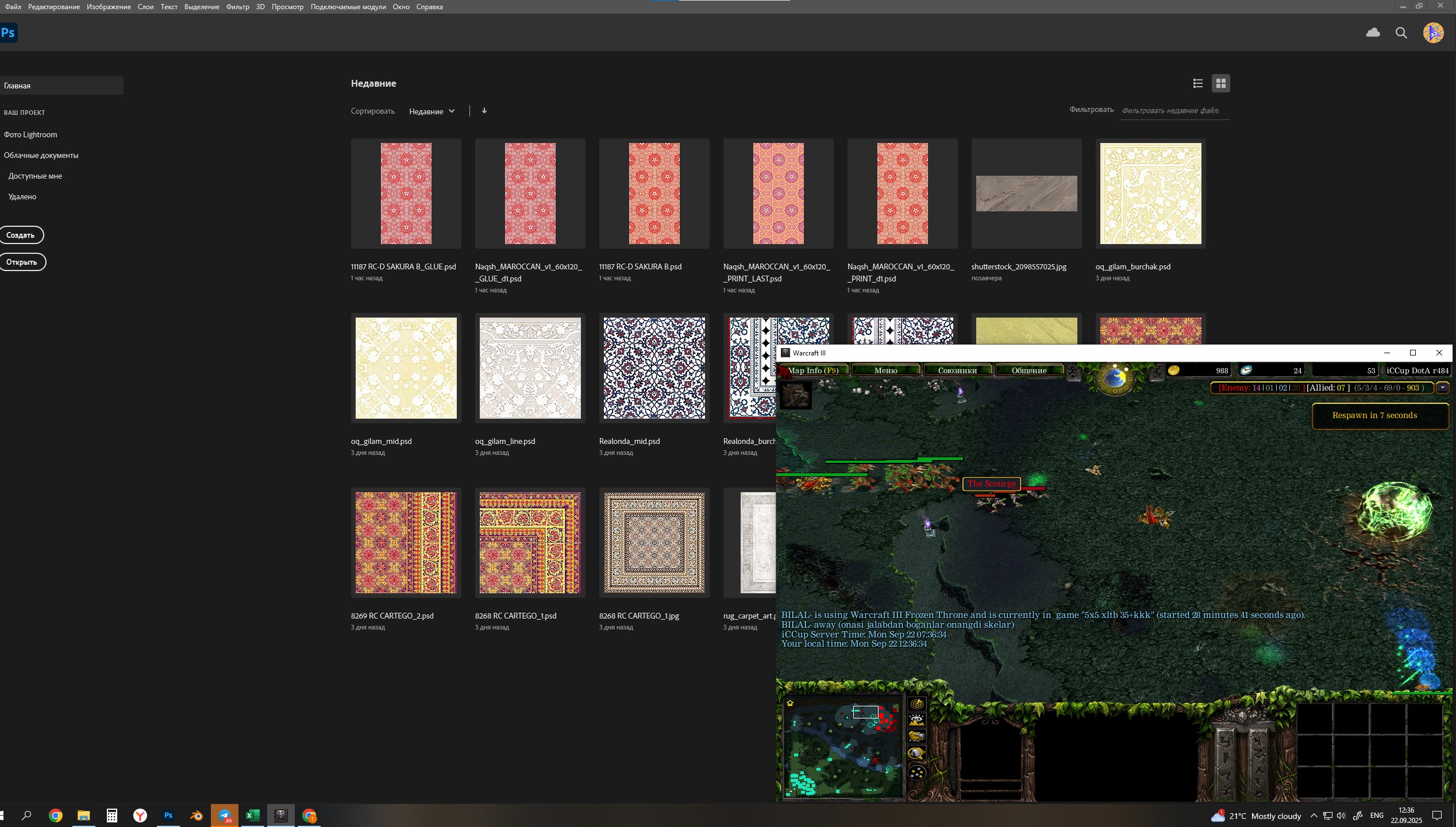
Task: Open the Недавние sort dropdown
Action: (432, 111)
